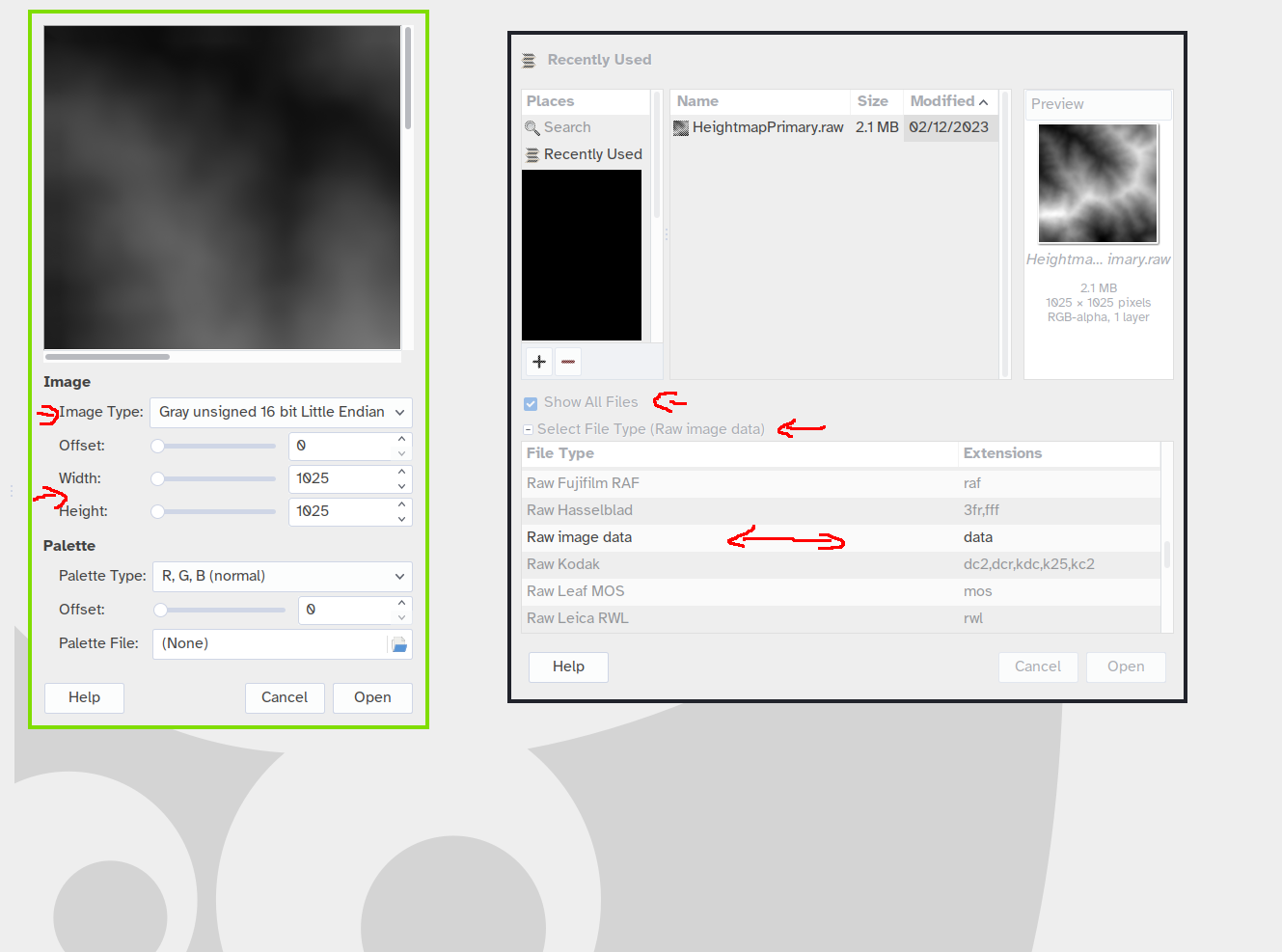Click Help in the file chooser dialog
This screenshot has height=952, width=1282.
tap(568, 666)
